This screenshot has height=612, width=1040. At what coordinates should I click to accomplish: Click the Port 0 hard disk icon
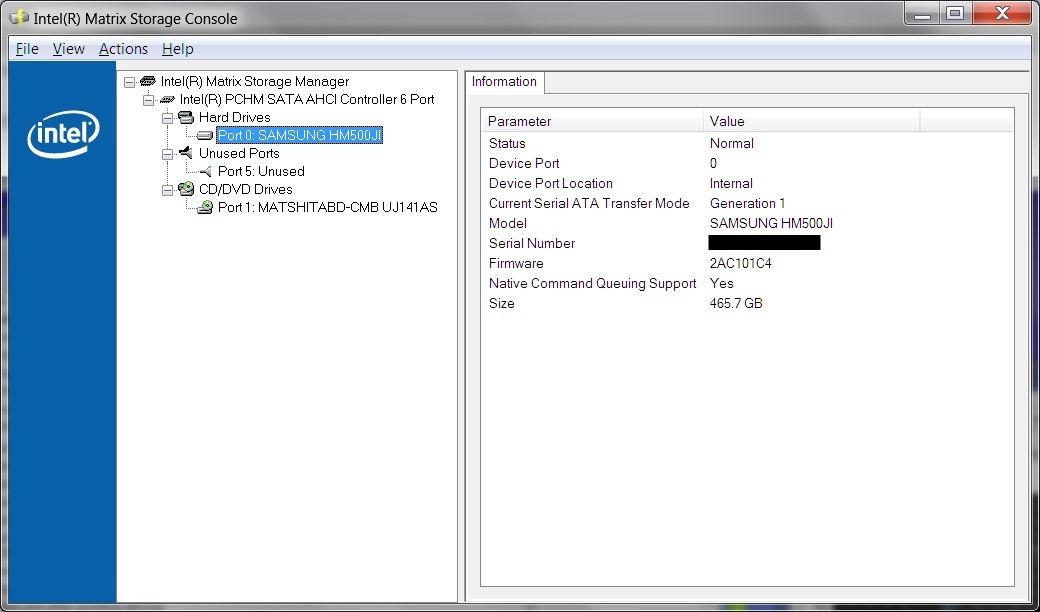[205, 135]
